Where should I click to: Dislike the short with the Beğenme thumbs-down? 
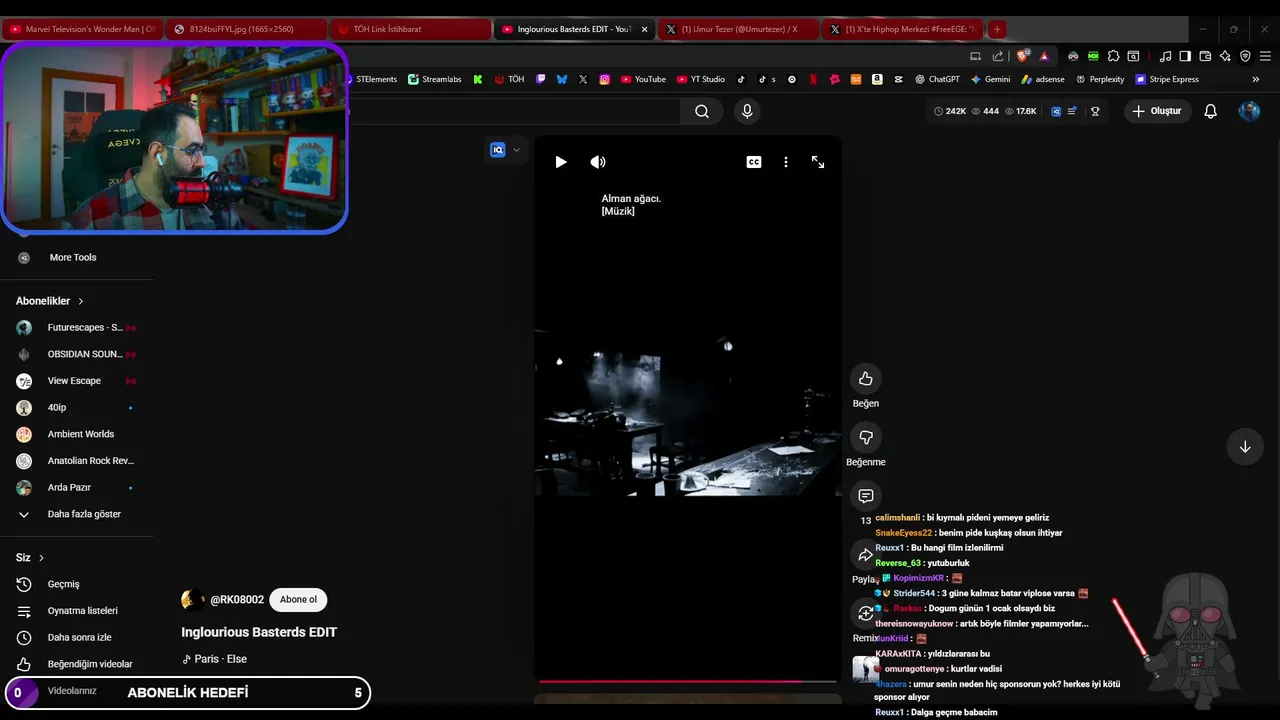coord(866,437)
